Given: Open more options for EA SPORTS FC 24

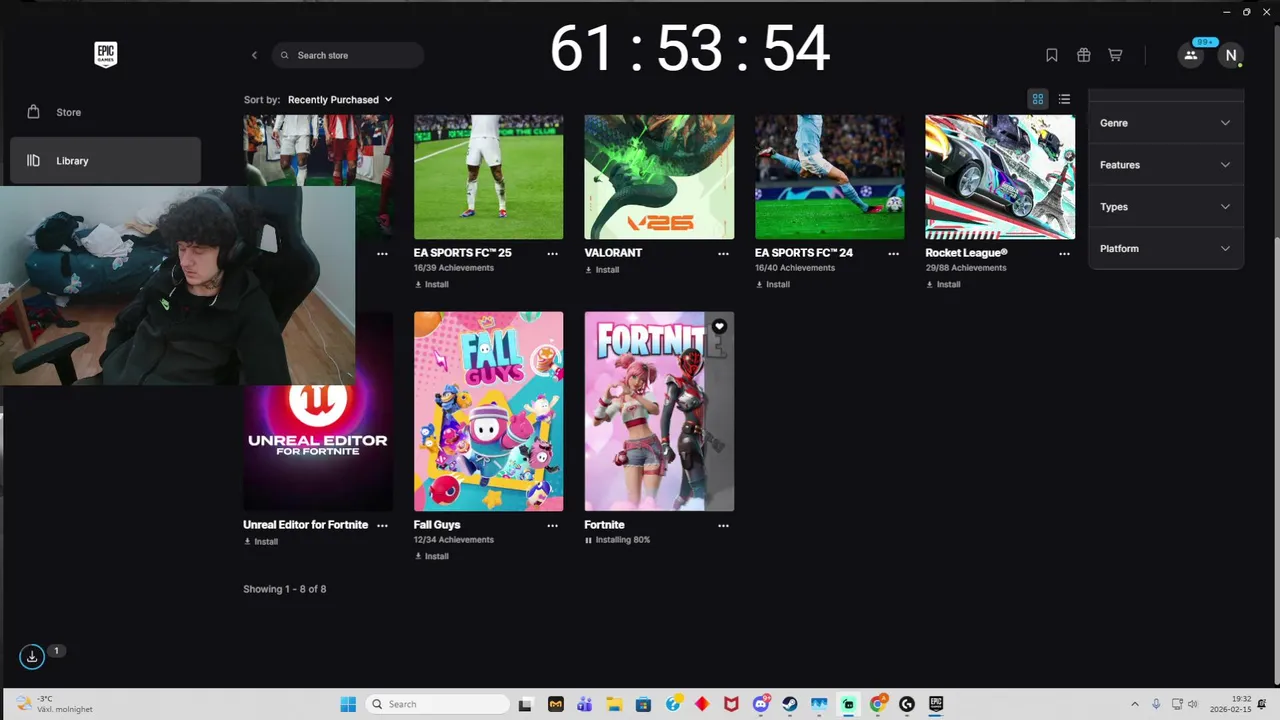Looking at the screenshot, I should (893, 254).
